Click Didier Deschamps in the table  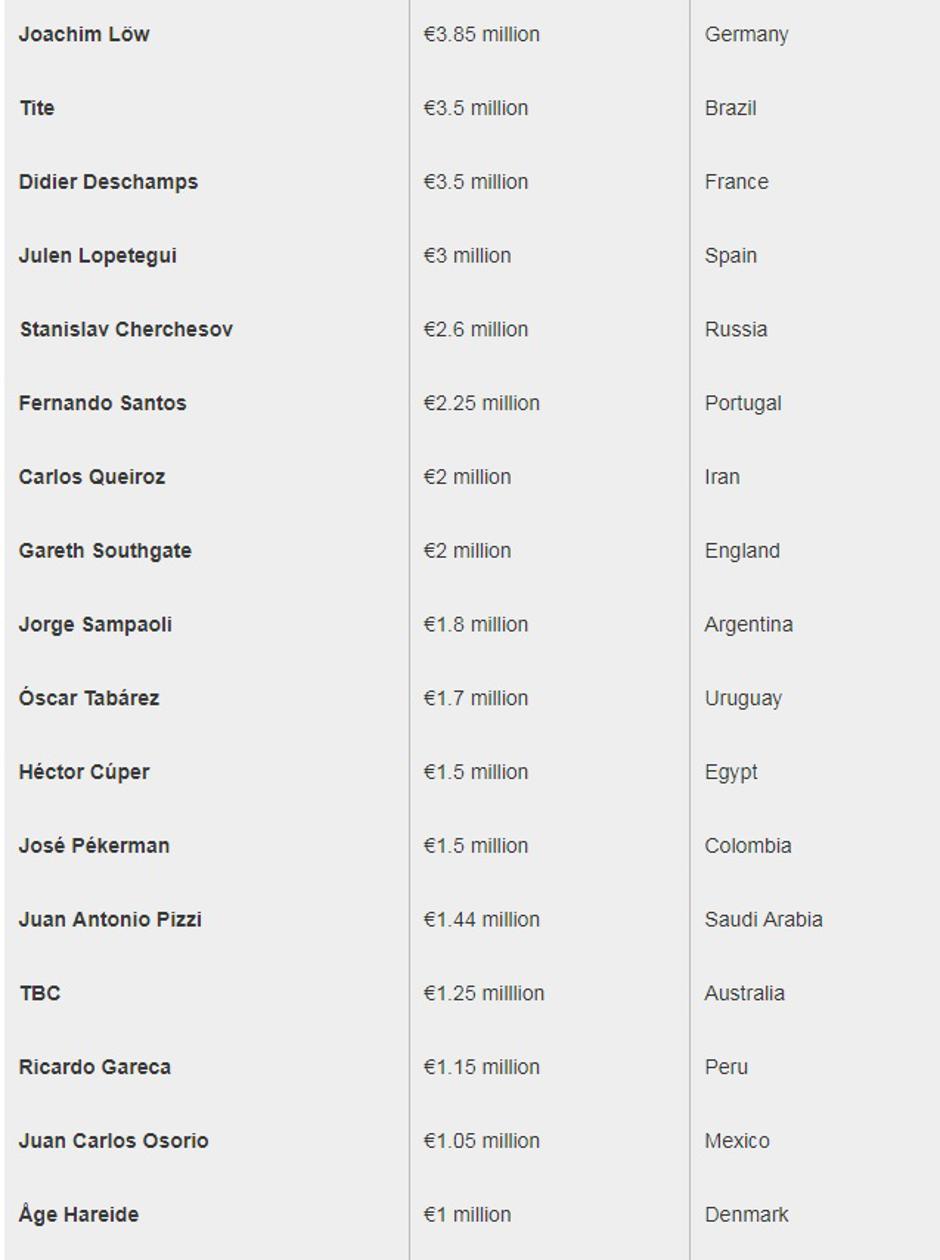click(x=108, y=182)
